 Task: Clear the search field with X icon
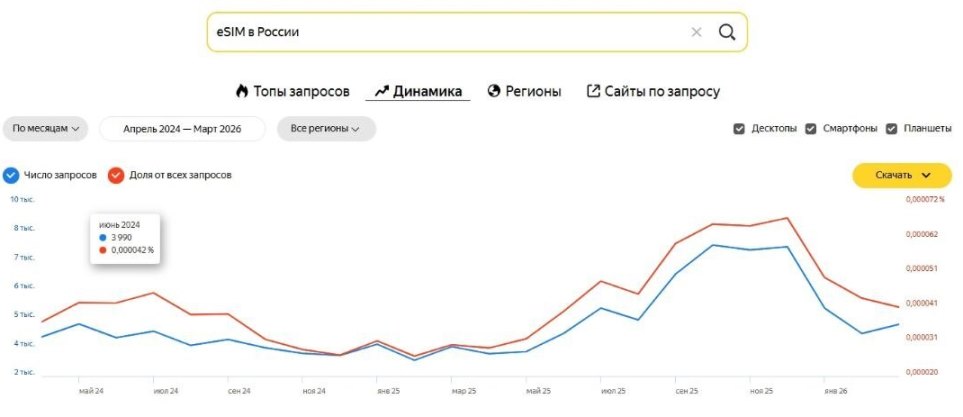pos(696,32)
